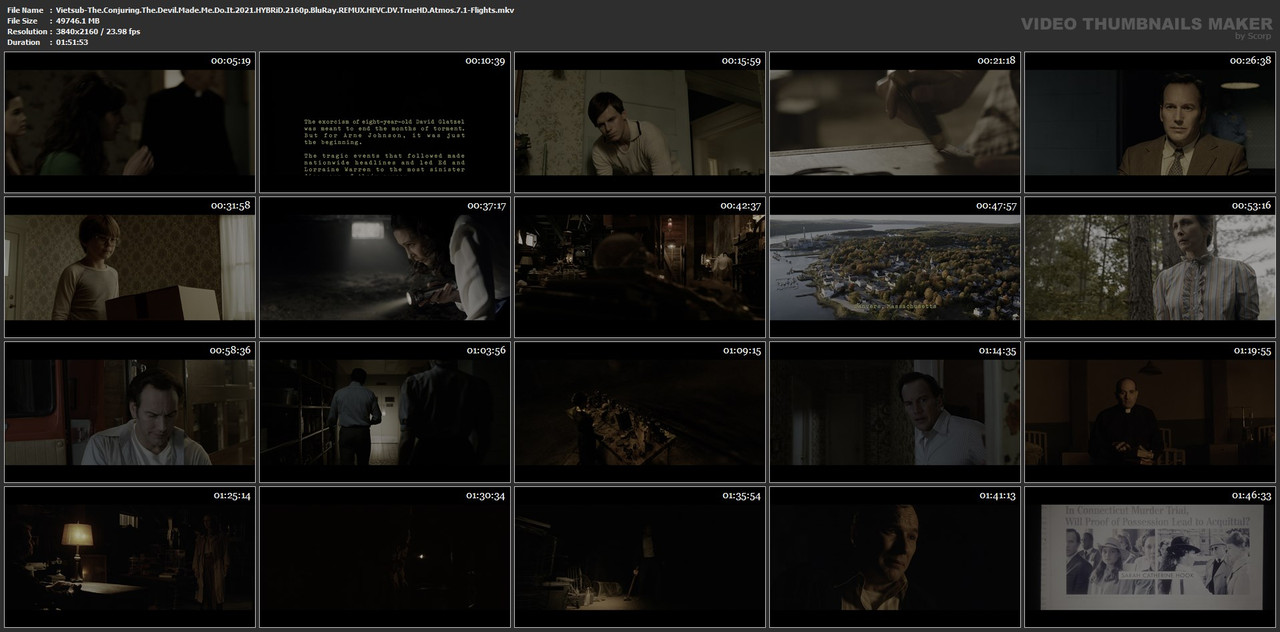1280x632 pixels.
Task: Open the aerial town thumbnail at 00:47:57
Action: pyautogui.click(x=895, y=266)
